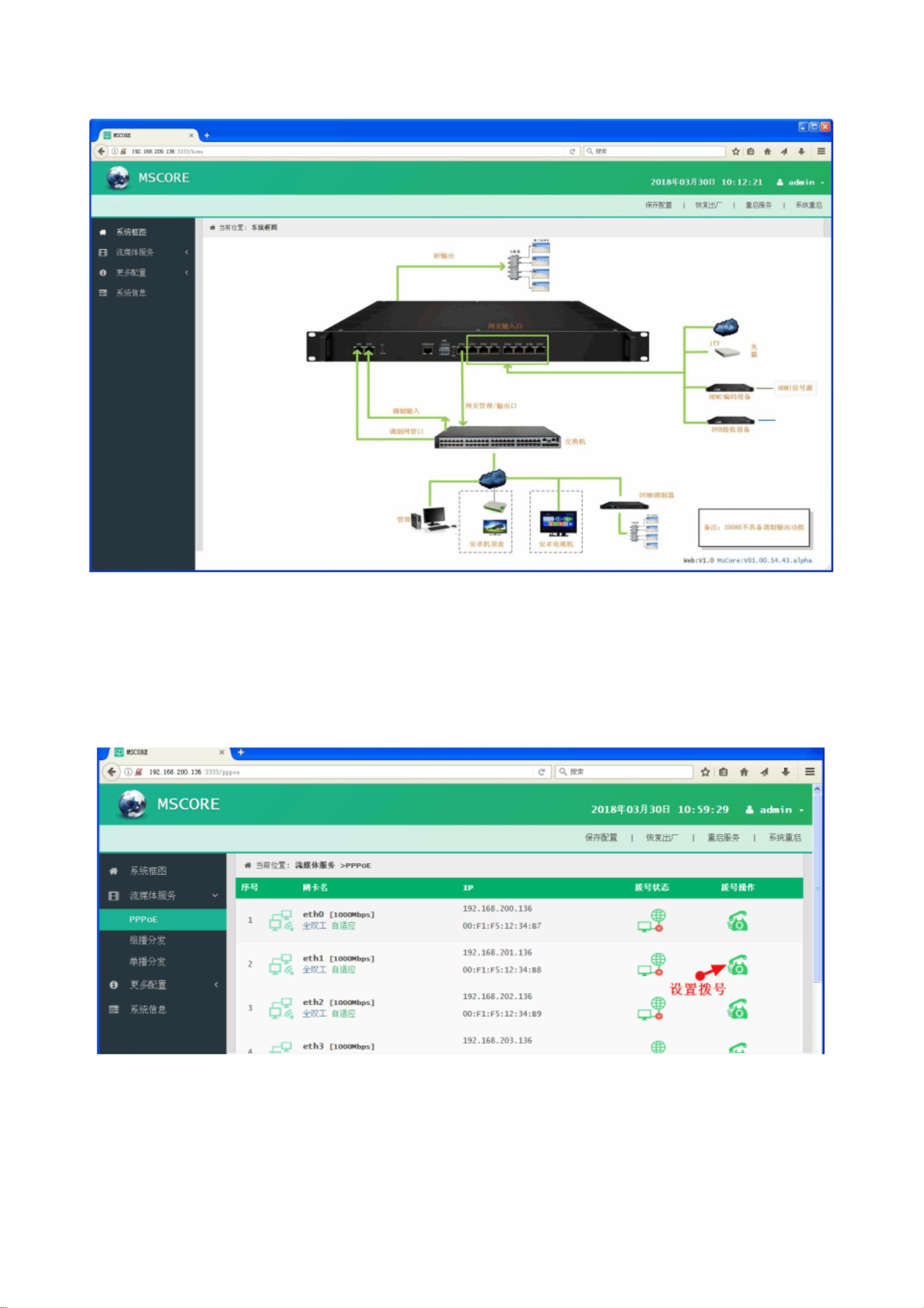Select 系统信息 in lower window sidebar

148,1009
